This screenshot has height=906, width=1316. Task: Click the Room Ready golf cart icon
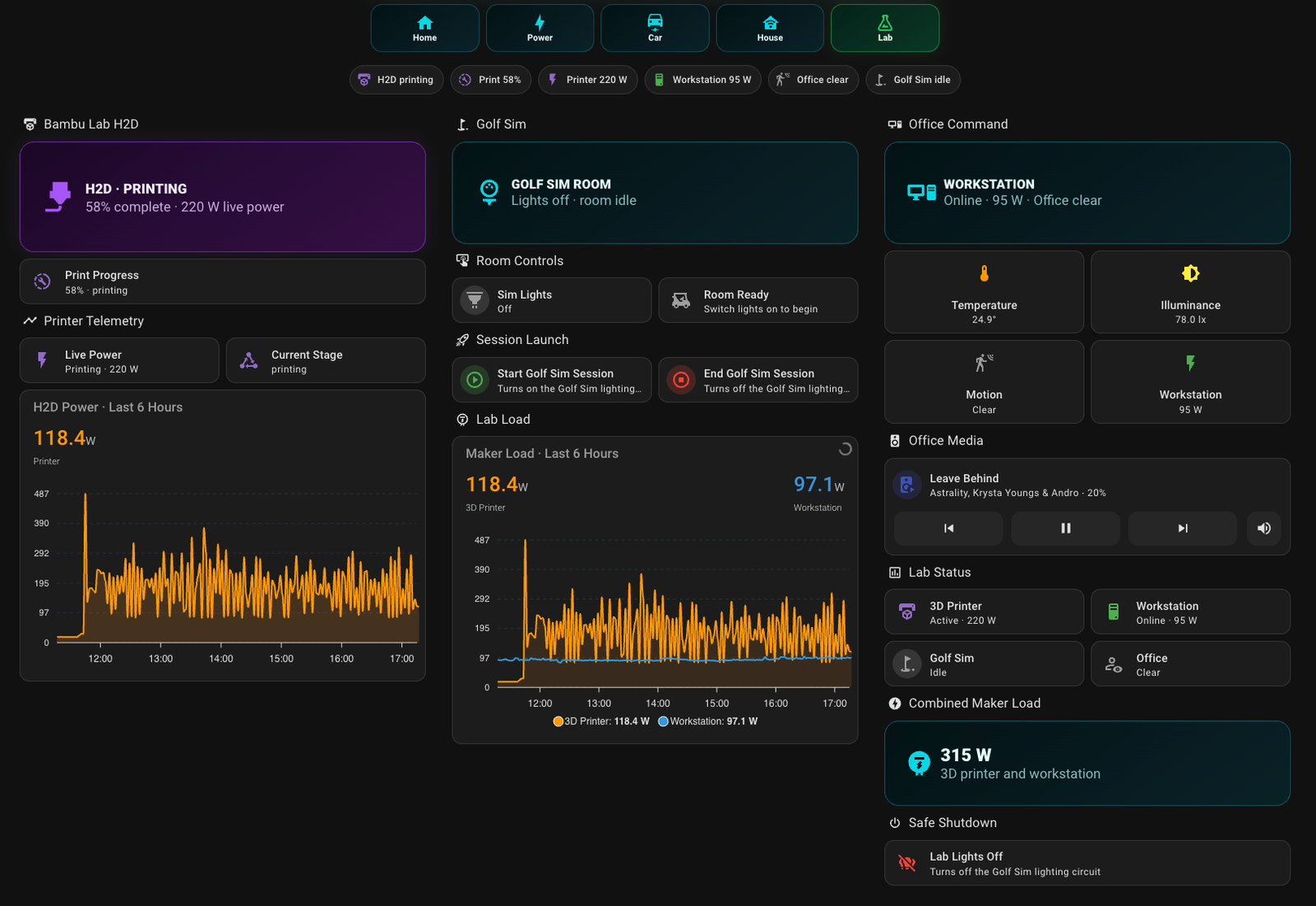tap(681, 300)
